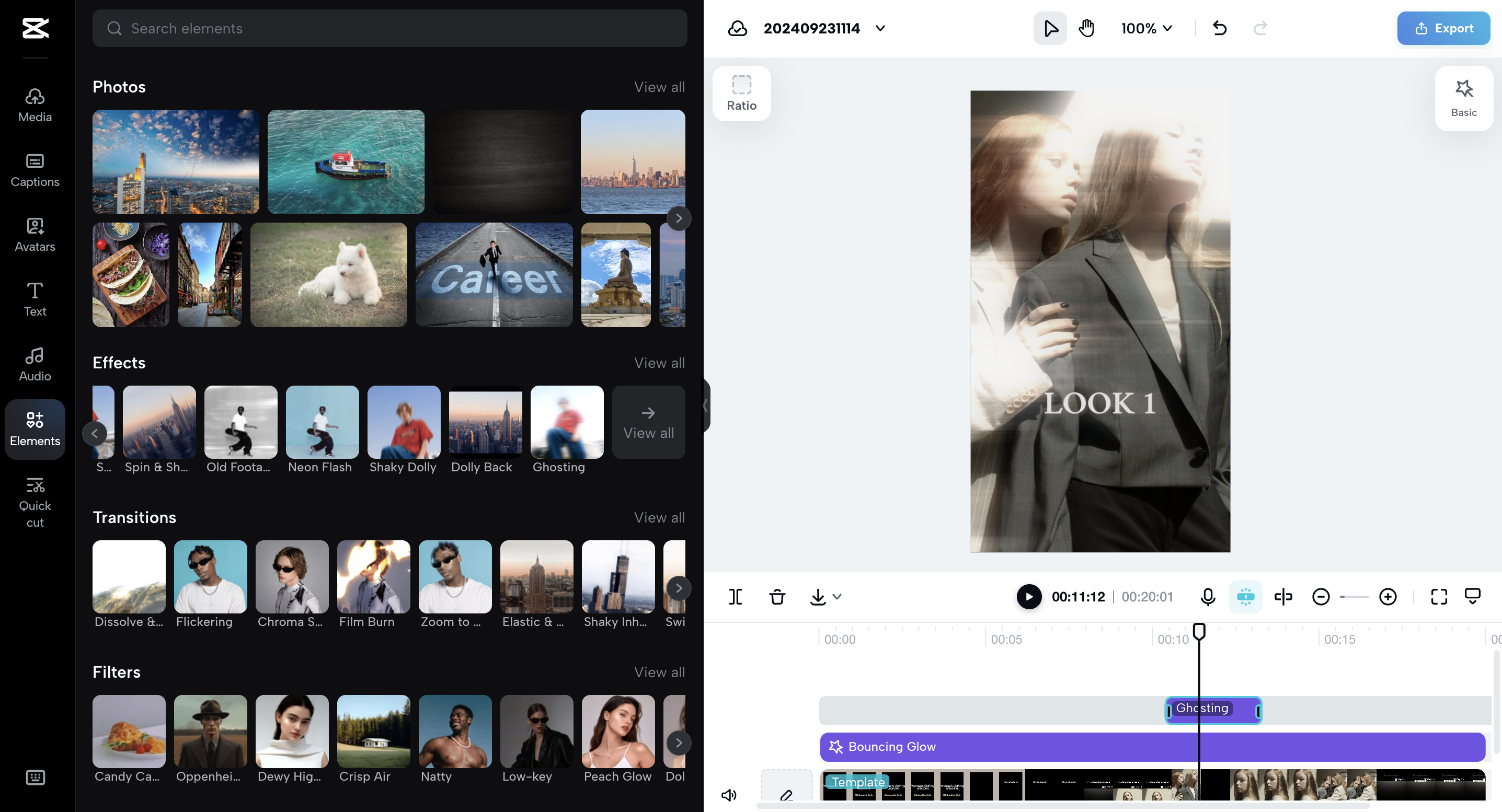Toggle the timeline snapping magnet button
Viewport: 1502px width, 812px height.
(x=1245, y=596)
